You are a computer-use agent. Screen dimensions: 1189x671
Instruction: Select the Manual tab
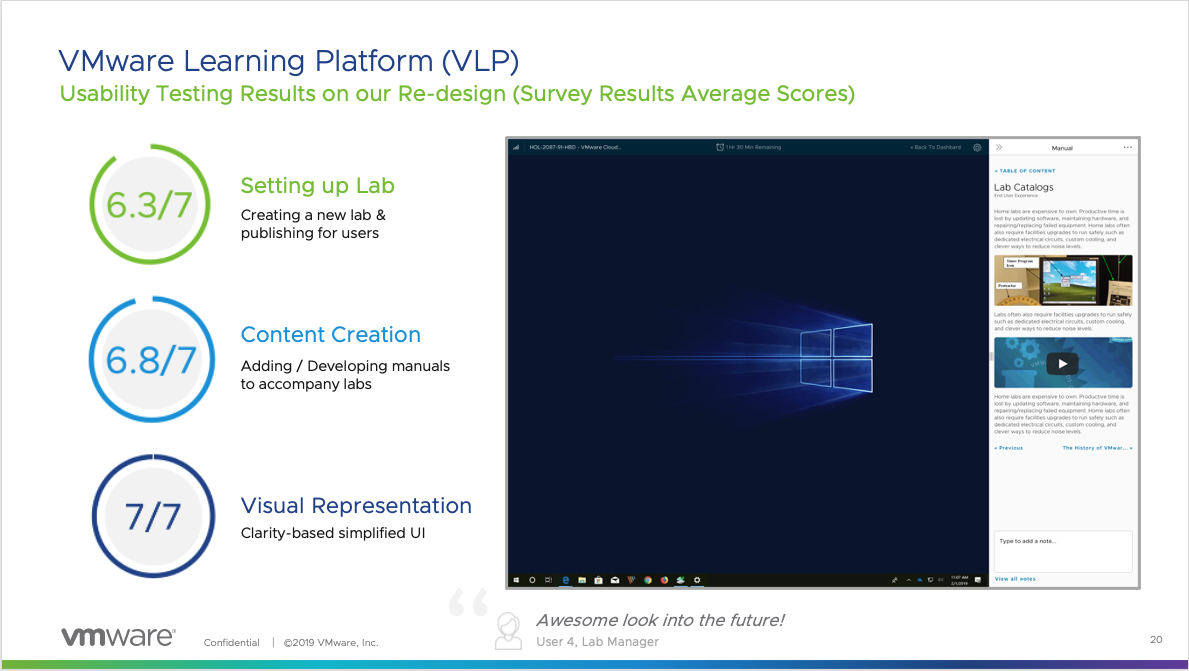[1062, 147]
